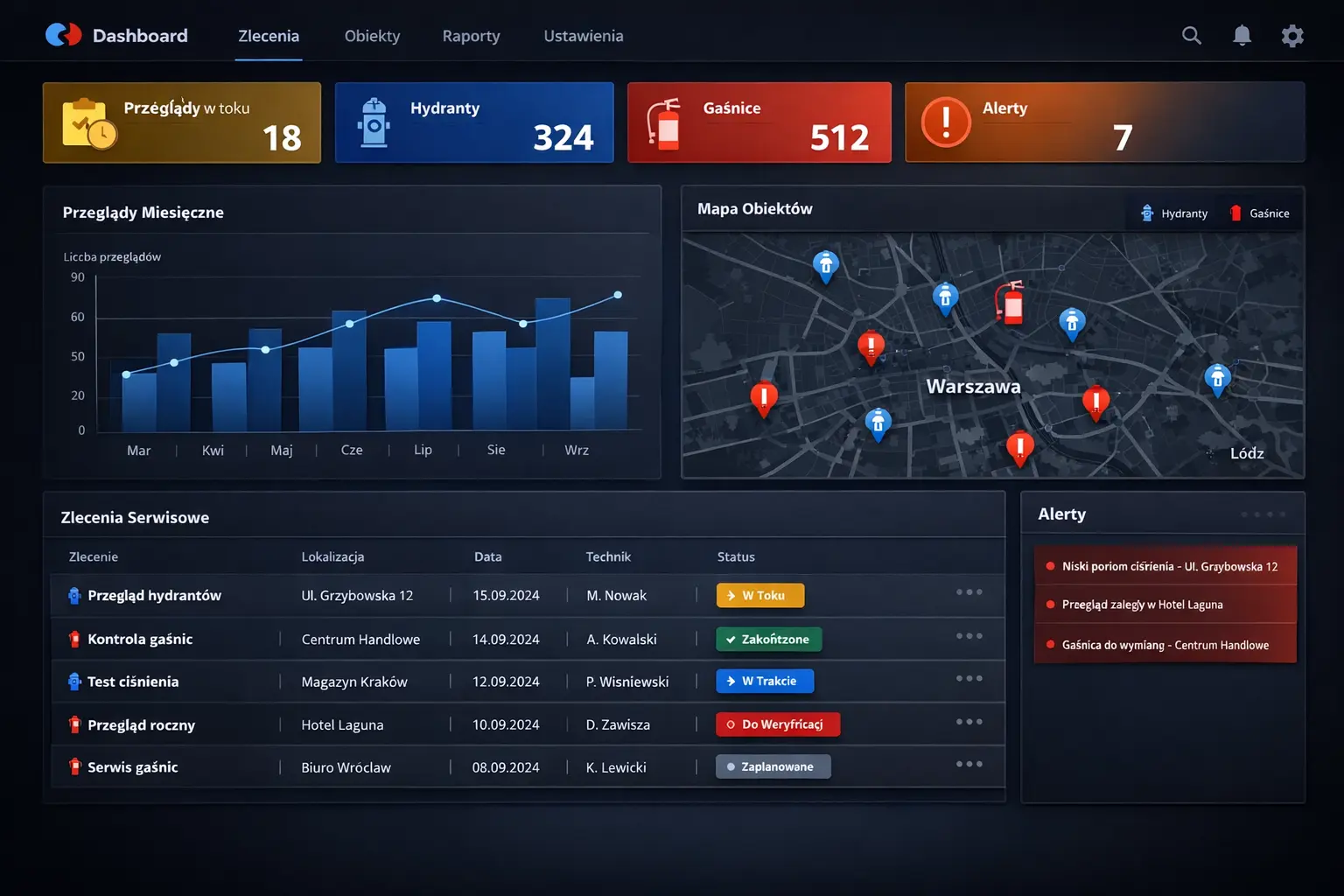Click the Zakończone status badge
Image resolution: width=1344 pixels, height=896 pixels.
[768, 639]
